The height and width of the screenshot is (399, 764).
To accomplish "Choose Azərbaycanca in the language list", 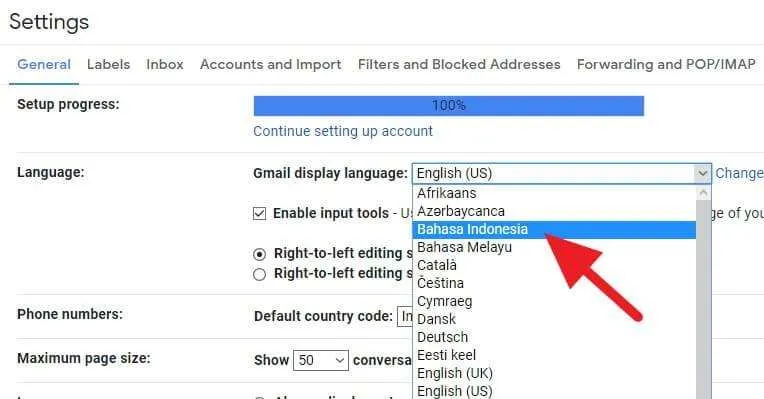I will coord(554,211).
